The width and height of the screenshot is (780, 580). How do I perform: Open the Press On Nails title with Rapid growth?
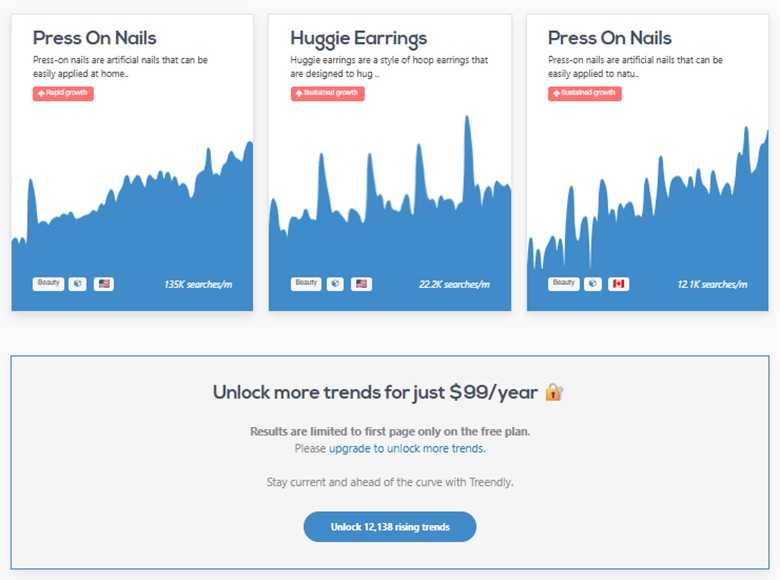pos(95,39)
